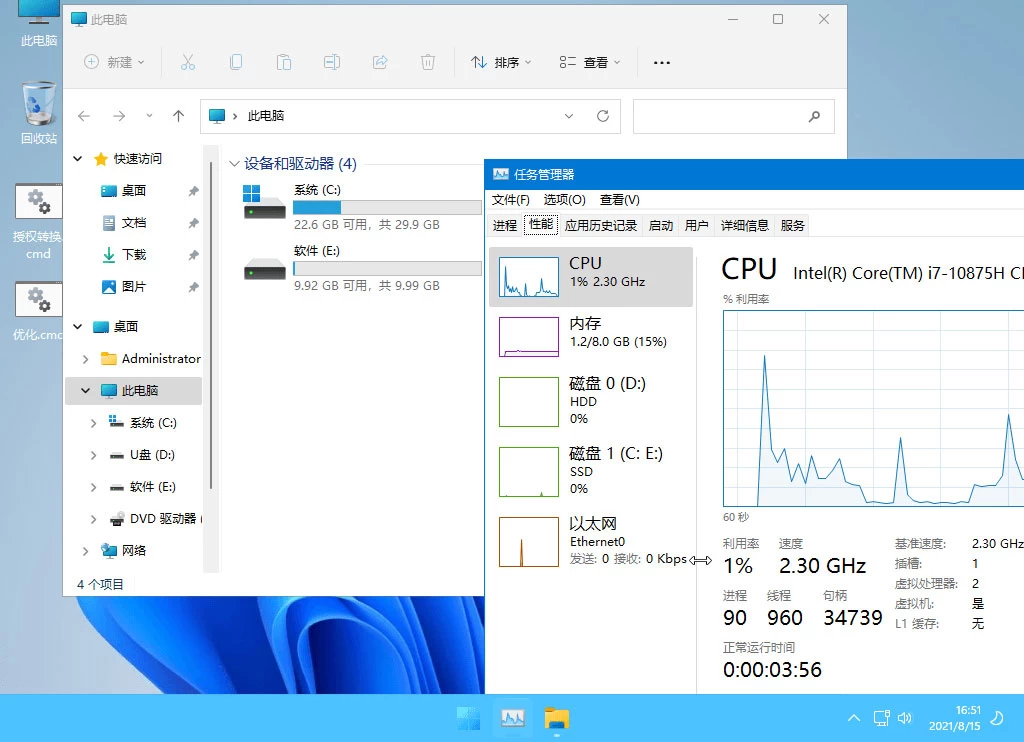Click the back navigation button in Explorer

(x=85, y=116)
